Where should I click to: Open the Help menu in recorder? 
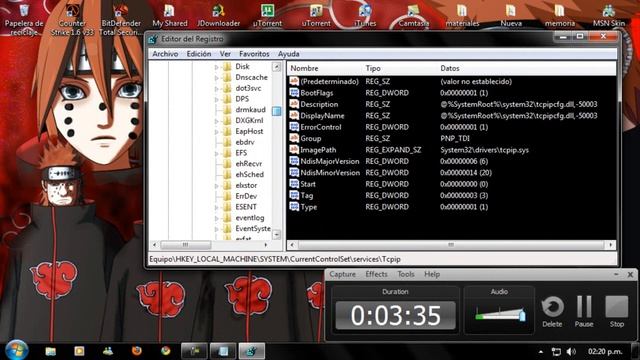click(432, 274)
